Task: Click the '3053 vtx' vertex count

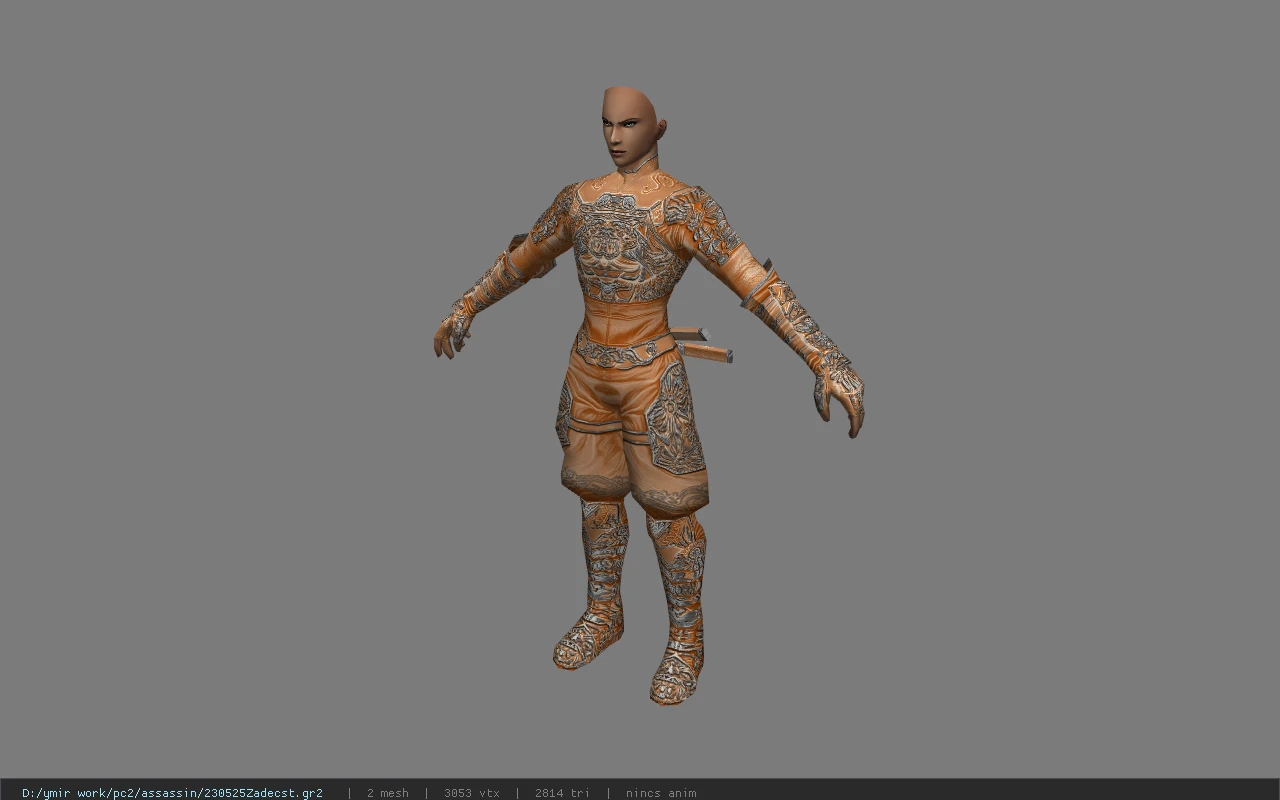Action: pyautogui.click(x=471, y=793)
